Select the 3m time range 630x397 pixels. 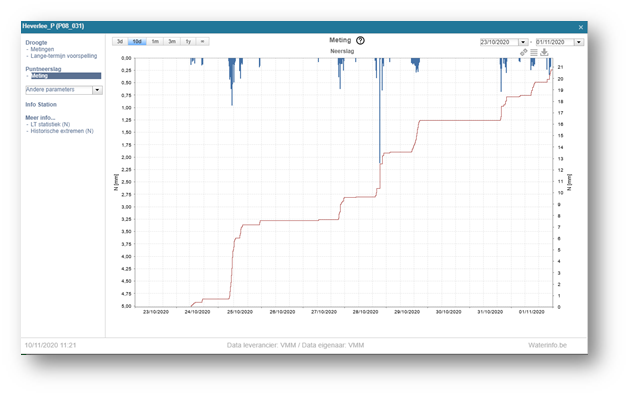tap(172, 41)
